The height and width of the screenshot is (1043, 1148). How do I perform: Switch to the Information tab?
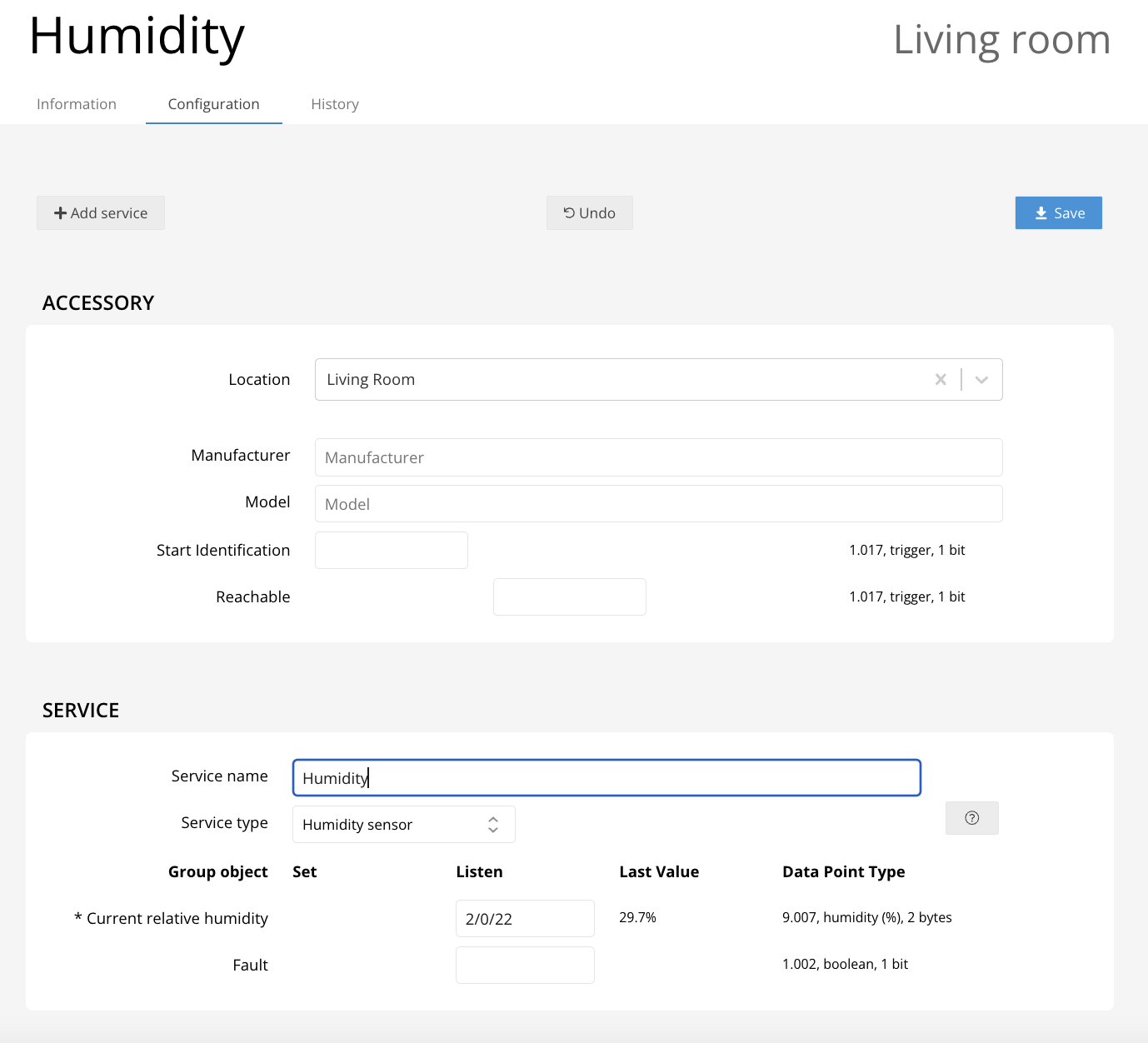(x=77, y=104)
